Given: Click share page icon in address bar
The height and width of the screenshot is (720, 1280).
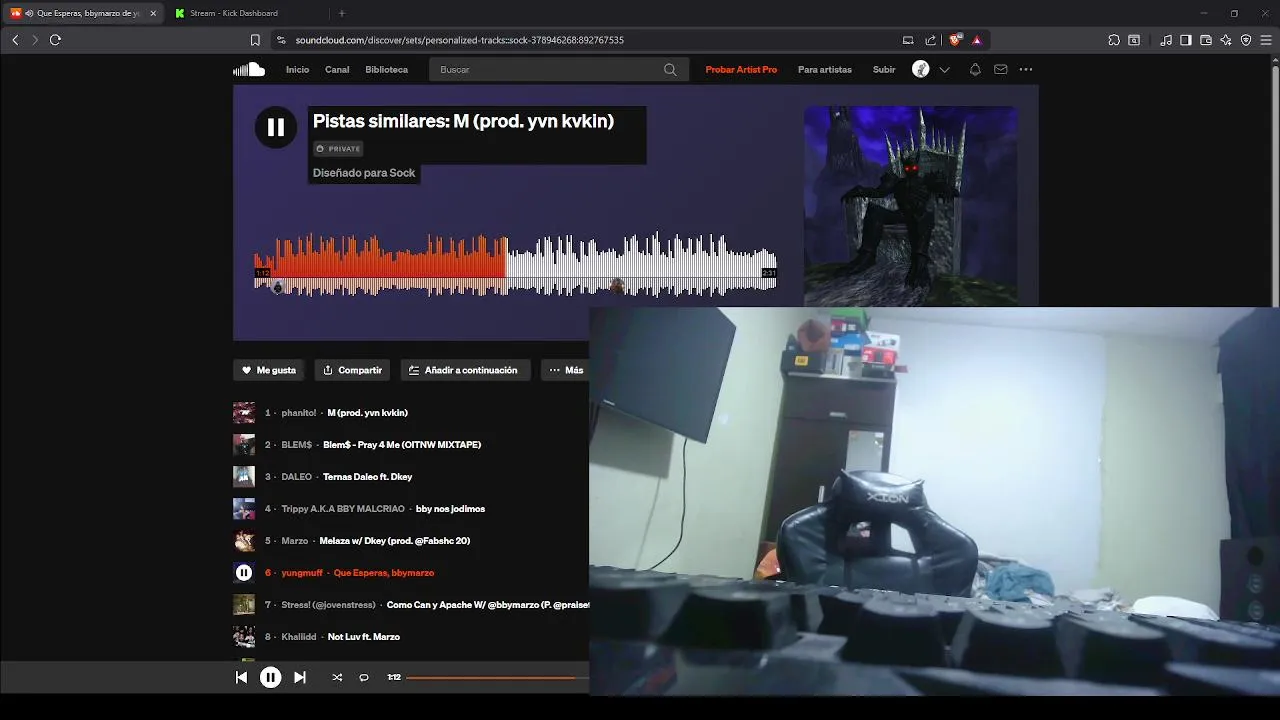Looking at the screenshot, I should [931, 40].
